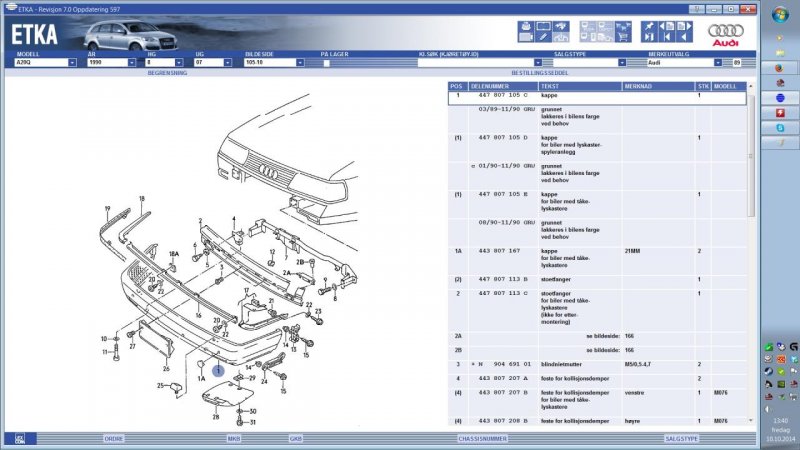This screenshot has height=450, width=800.
Task: Select the BESTILLINGSSEDDEL tab
Action: (541, 73)
